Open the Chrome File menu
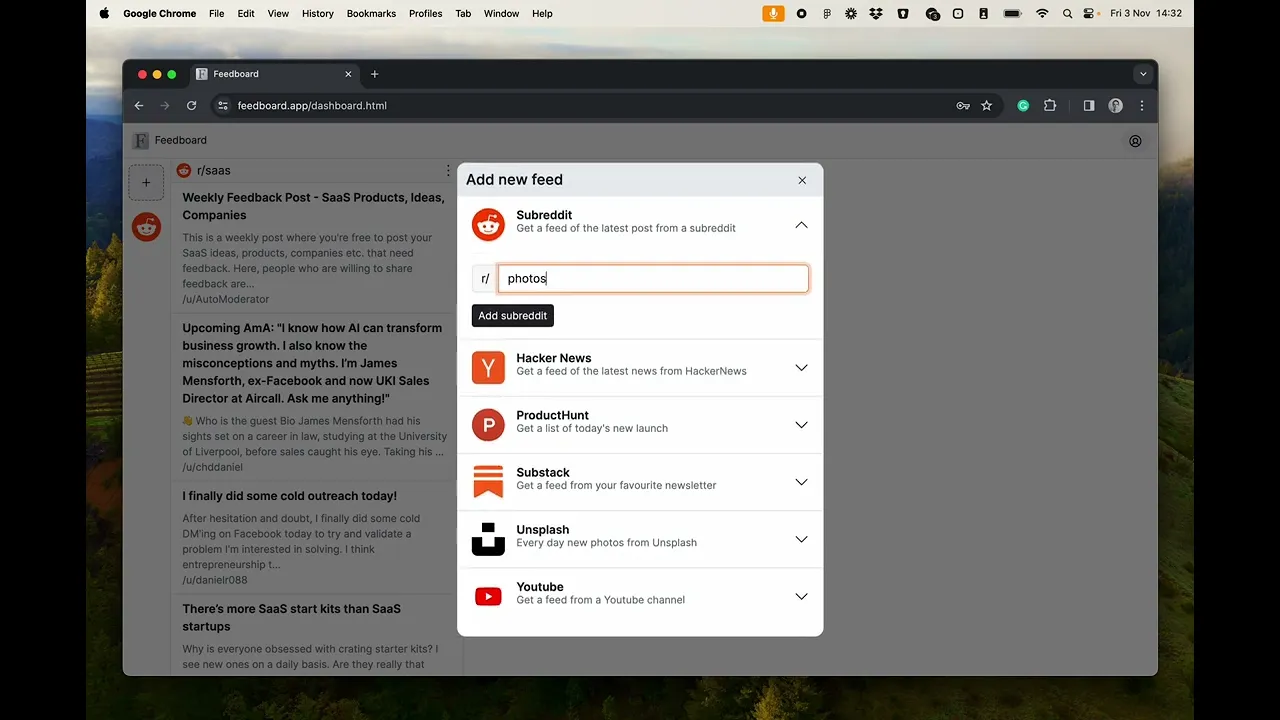 (x=216, y=13)
